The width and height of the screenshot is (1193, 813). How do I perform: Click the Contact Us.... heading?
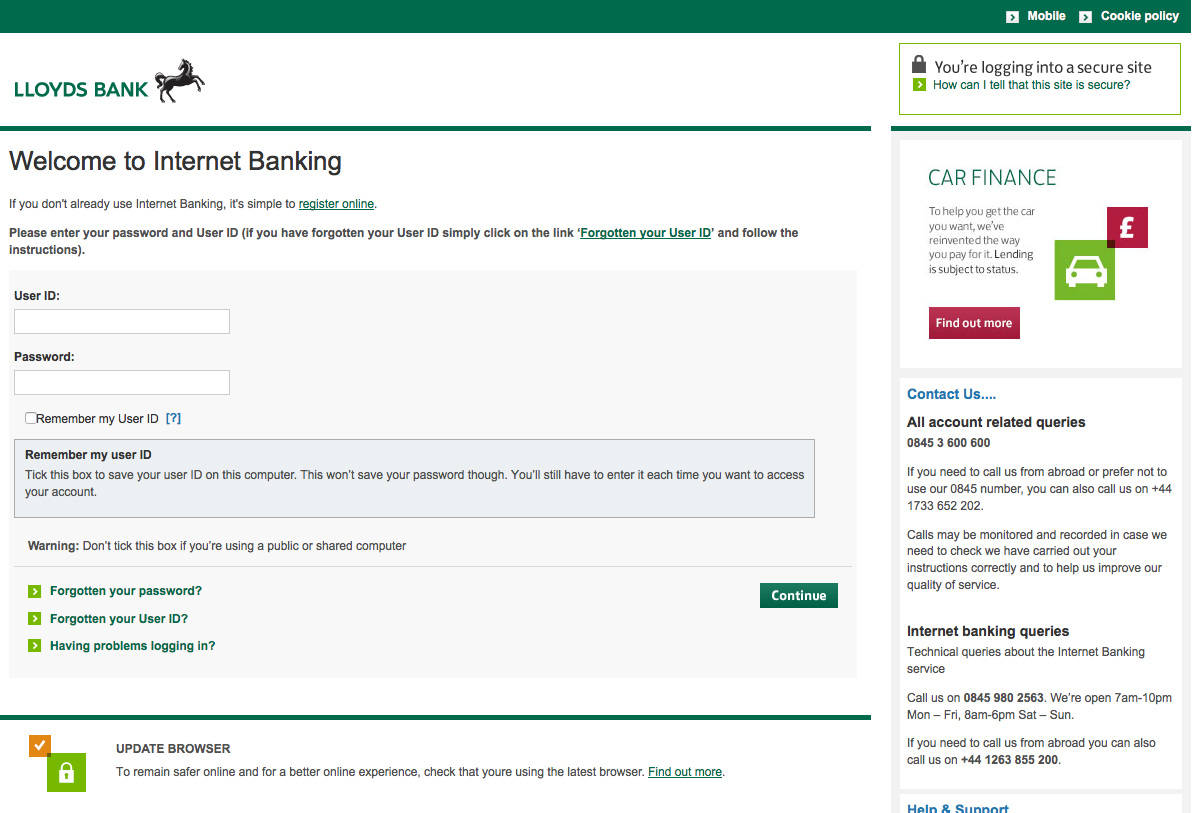[x=951, y=394]
